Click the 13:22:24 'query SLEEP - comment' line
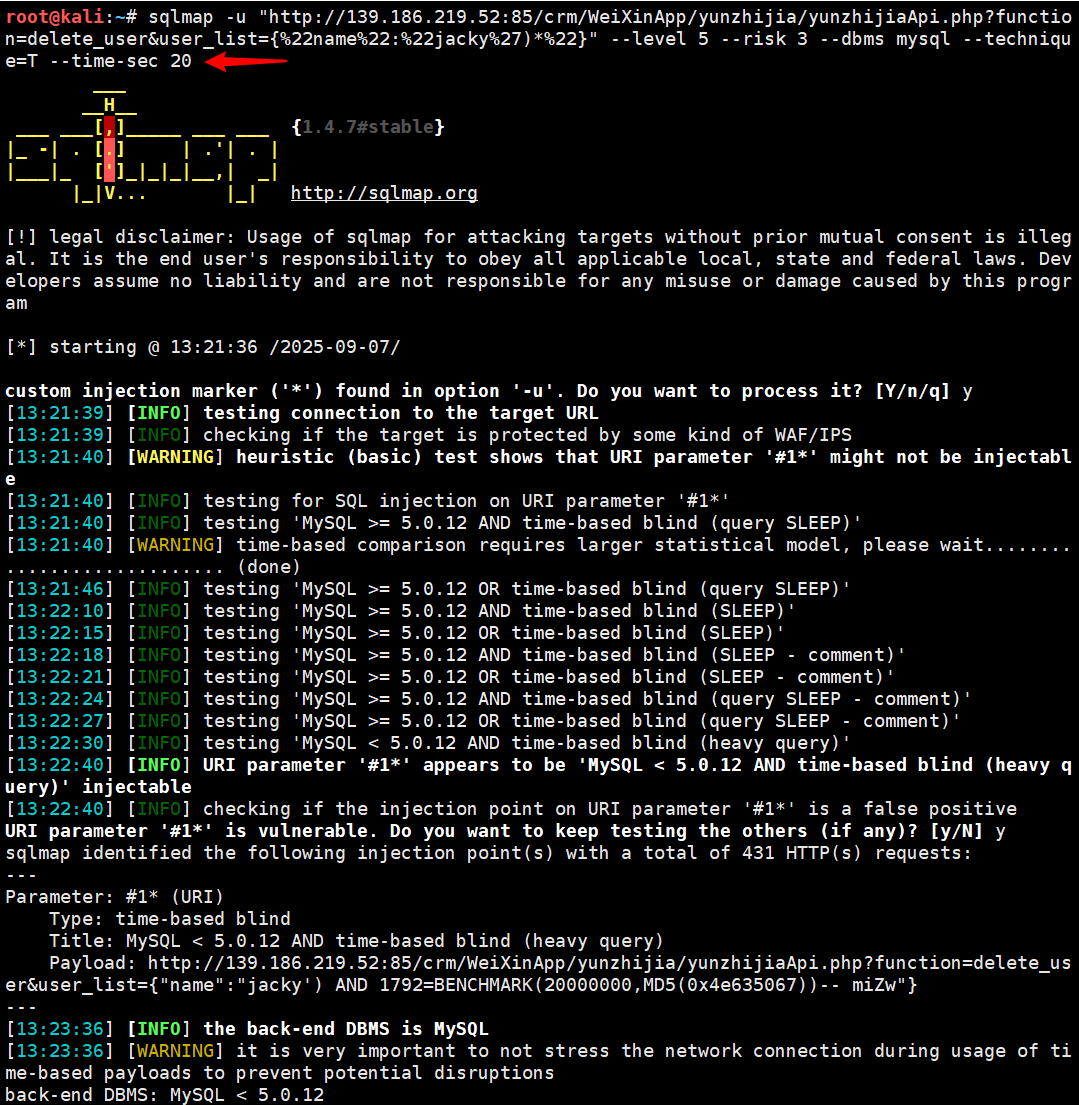 pyautogui.click(x=488, y=699)
